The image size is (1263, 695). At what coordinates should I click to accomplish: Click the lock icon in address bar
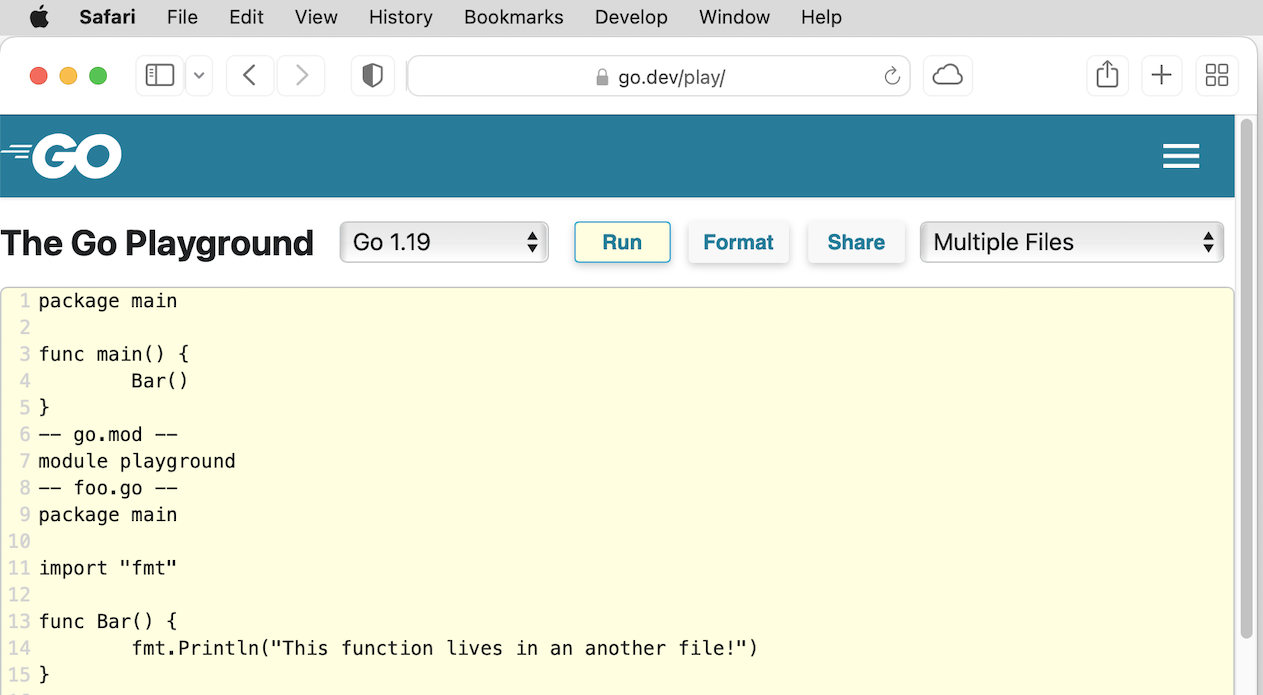tap(601, 77)
